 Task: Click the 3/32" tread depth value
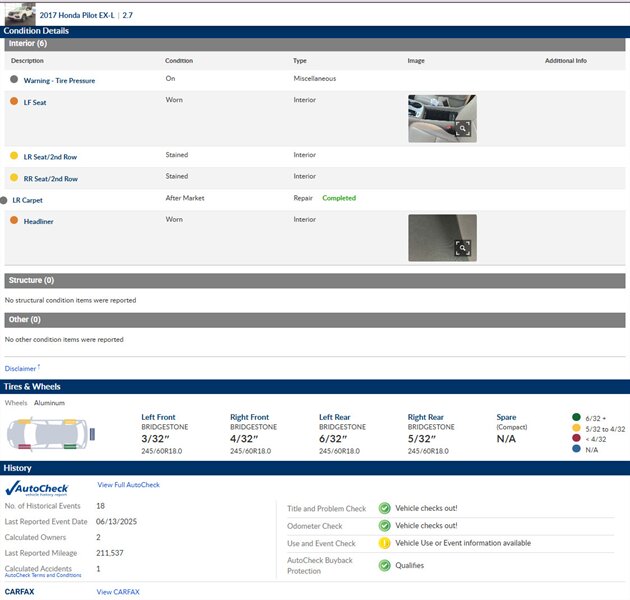tap(155, 439)
